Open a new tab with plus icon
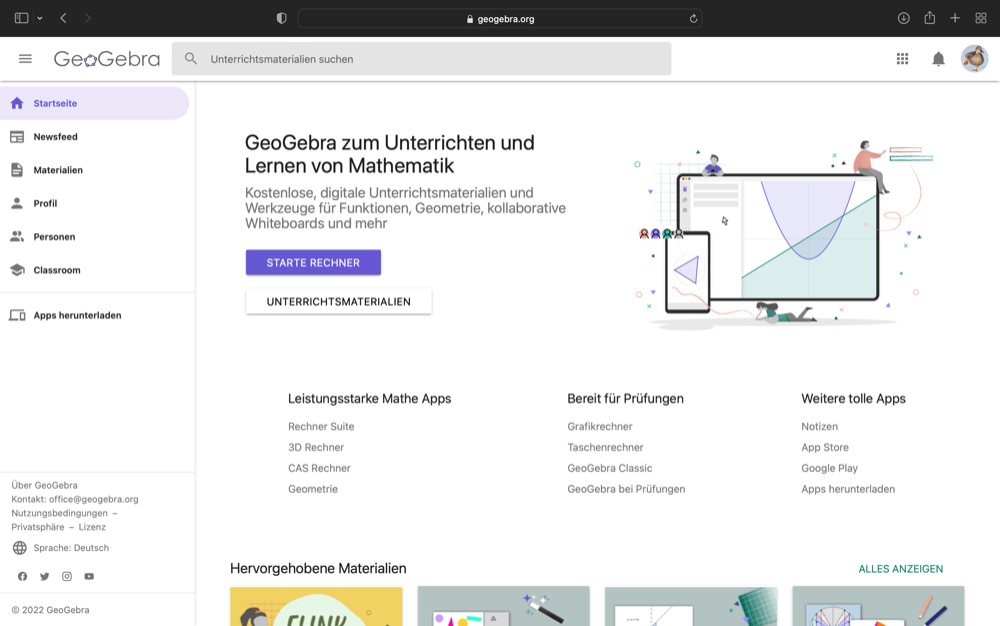Screen dimensions: 1000x626 coord(955,18)
